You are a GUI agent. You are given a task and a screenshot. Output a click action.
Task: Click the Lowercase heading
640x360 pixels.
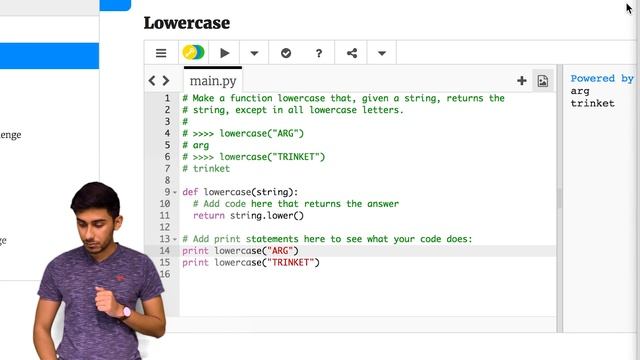pos(187,23)
